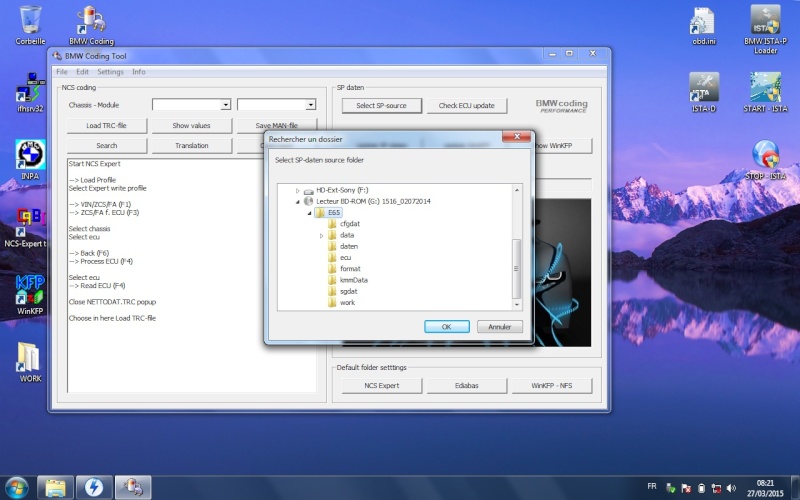
Task: Launch the NCS-Expert desktop shortcut
Action: tap(26, 227)
